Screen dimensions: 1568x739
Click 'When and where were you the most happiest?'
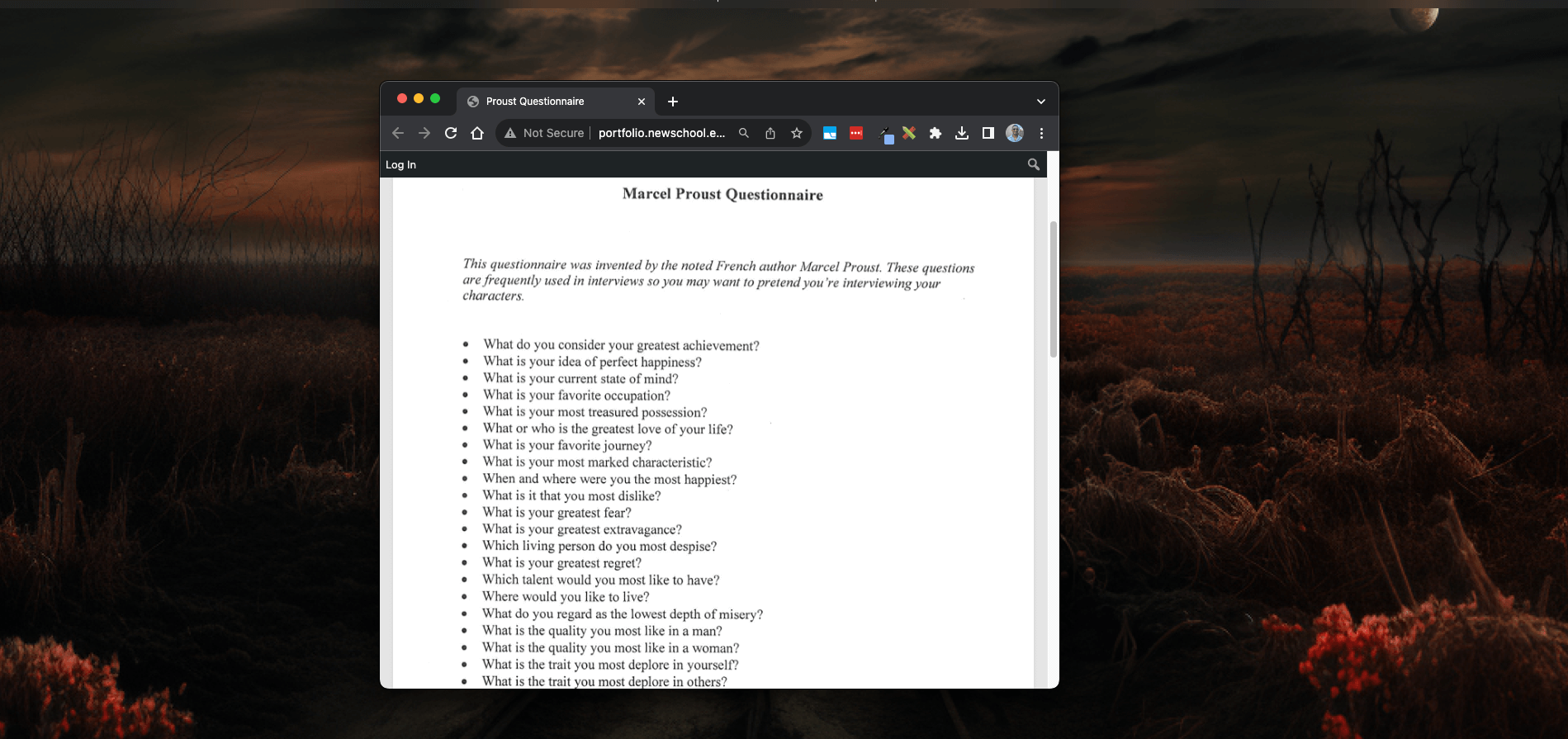[609, 479]
